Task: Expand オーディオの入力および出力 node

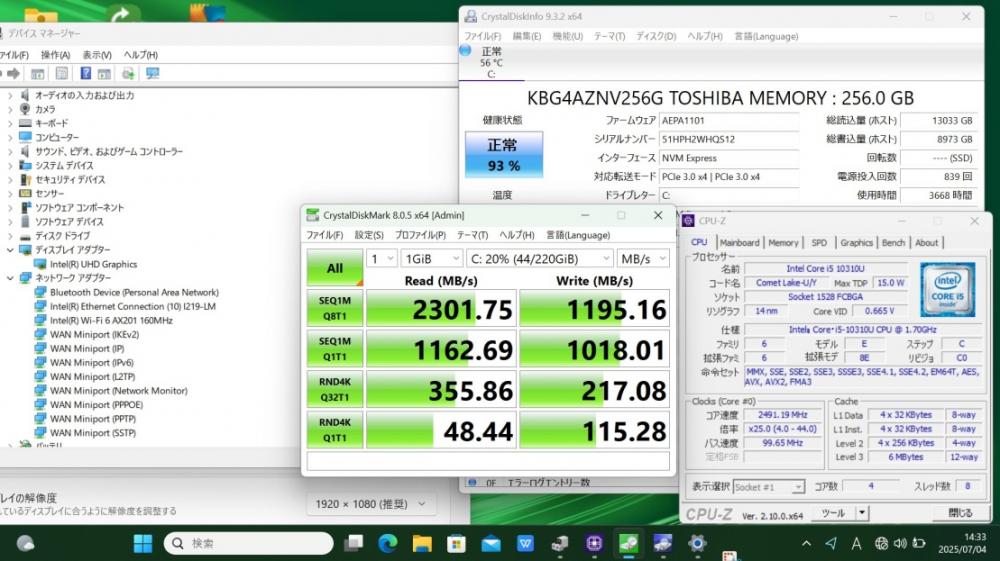Action: click(10, 96)
